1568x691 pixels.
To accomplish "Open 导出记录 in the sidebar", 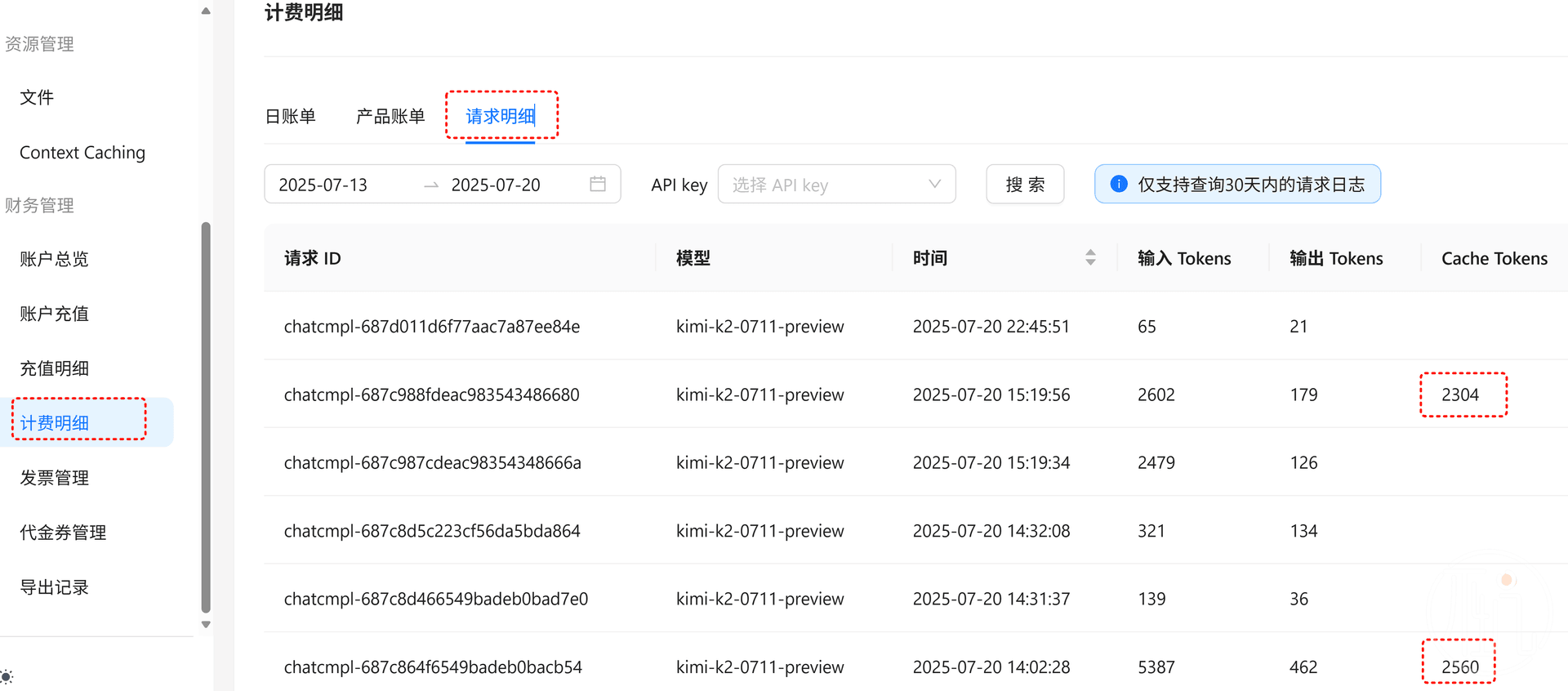I will [54, 587].
